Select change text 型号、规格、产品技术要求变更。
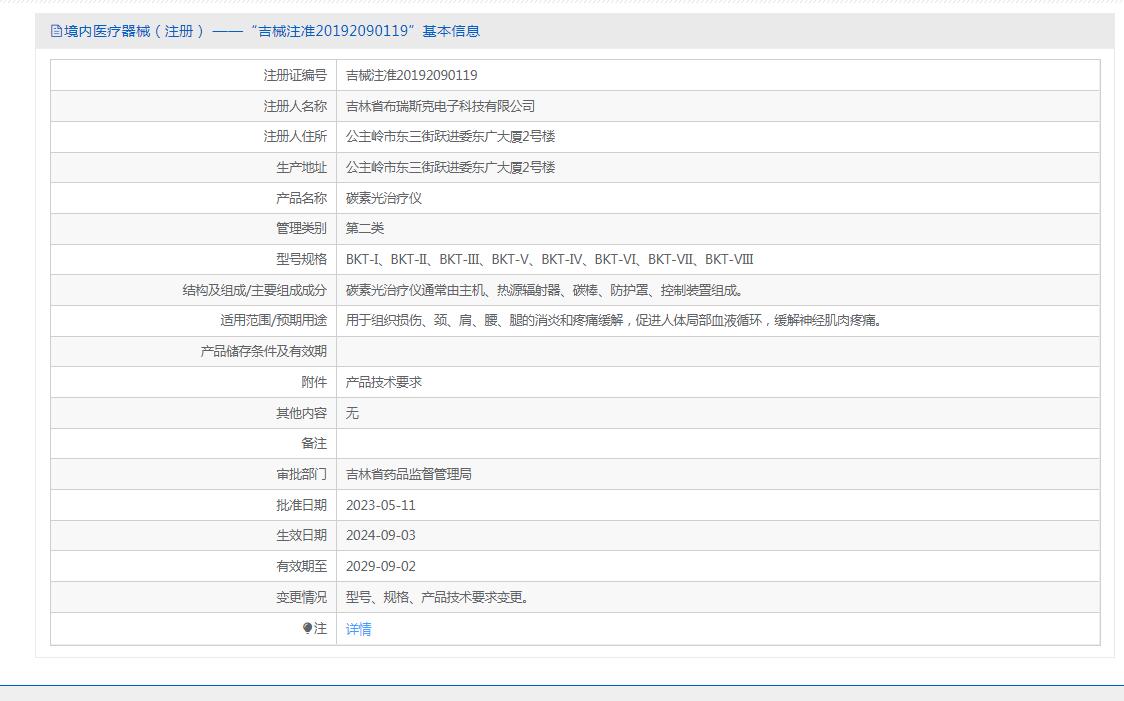The width and height of the screenshot is (1124, 701). pos(438,597)
